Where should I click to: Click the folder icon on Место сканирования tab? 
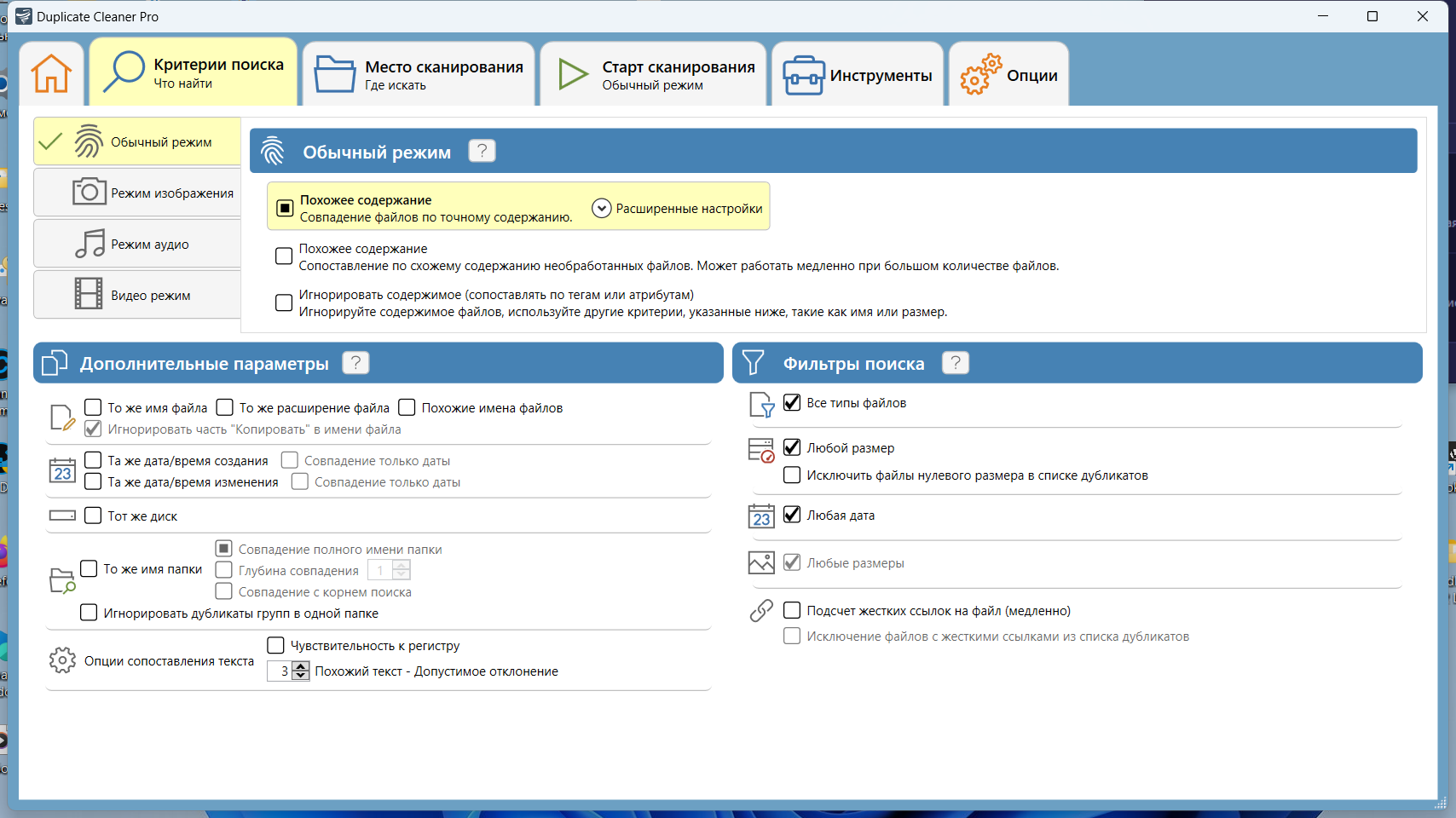[x=335, y=74]
